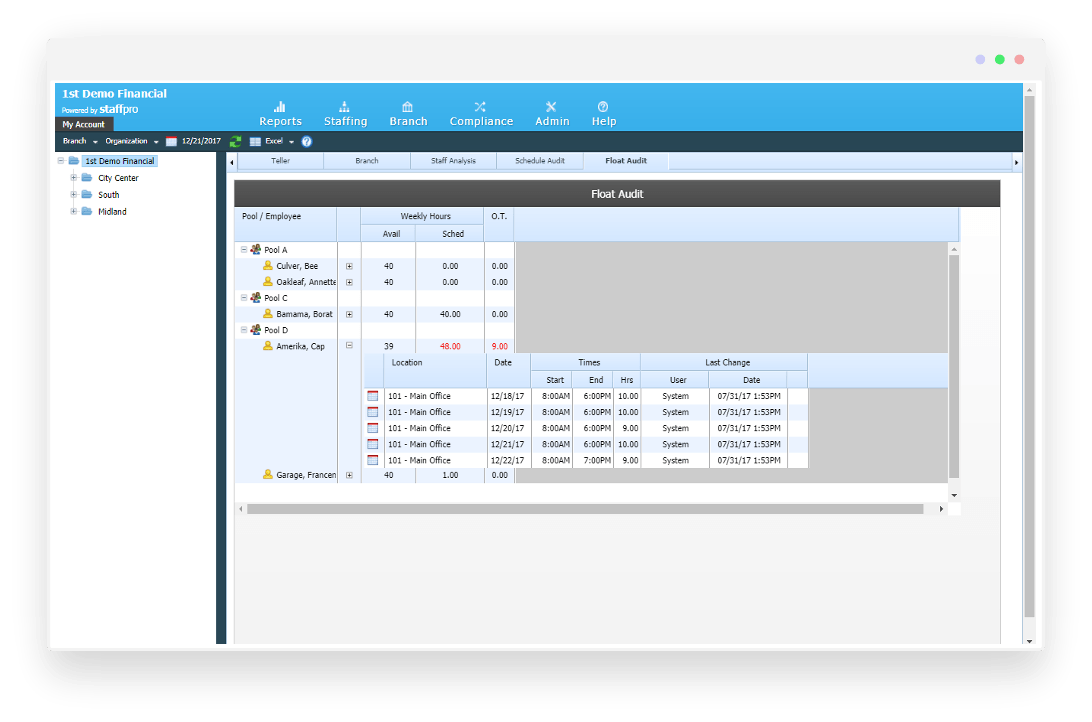
Task: Expand Bamama, Borat schedule details
Action: [x=350, y=314]
